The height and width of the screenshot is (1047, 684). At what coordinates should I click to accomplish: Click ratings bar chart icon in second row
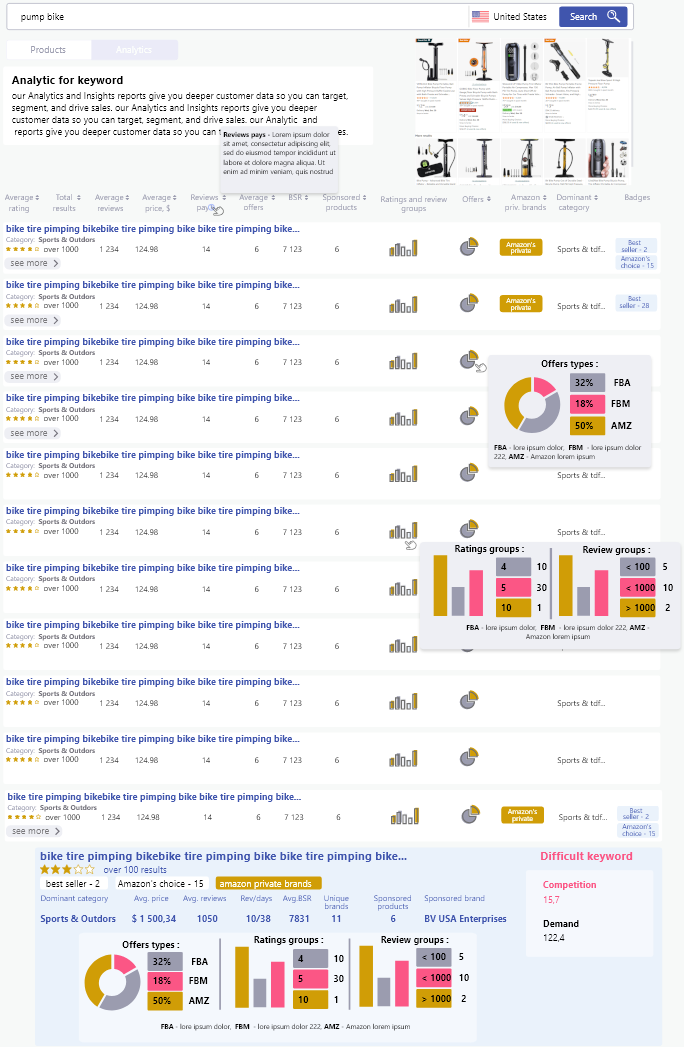pyautogui.click(x=403, y=304)
